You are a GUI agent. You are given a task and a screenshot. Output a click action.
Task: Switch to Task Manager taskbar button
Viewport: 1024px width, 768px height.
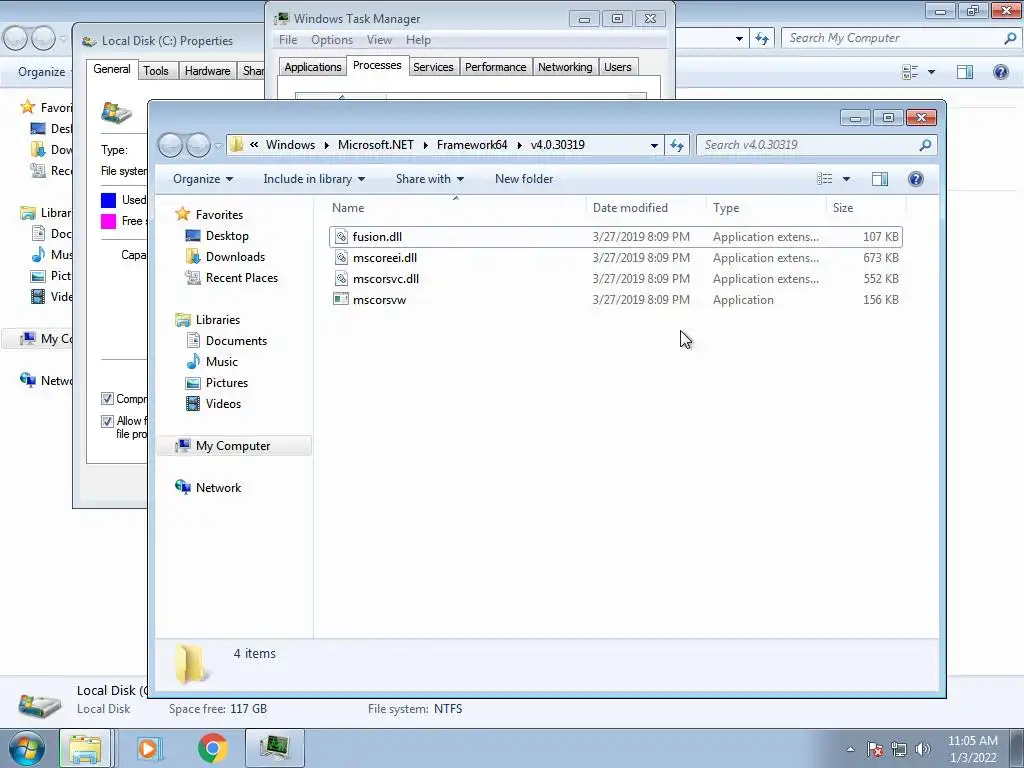[x=275, y=748]
